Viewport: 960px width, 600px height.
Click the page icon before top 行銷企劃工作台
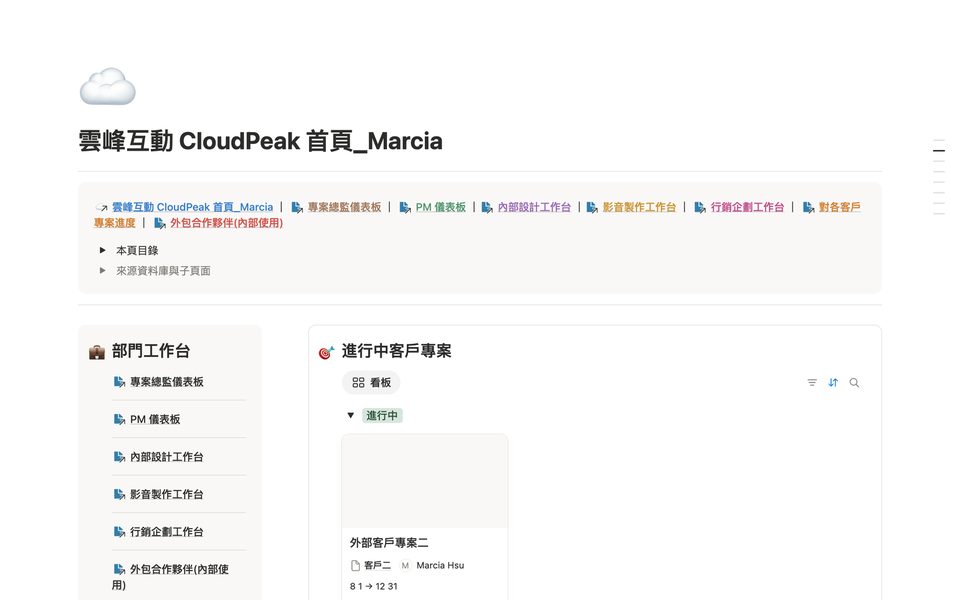pyautogui.click(x=700, y=208)
